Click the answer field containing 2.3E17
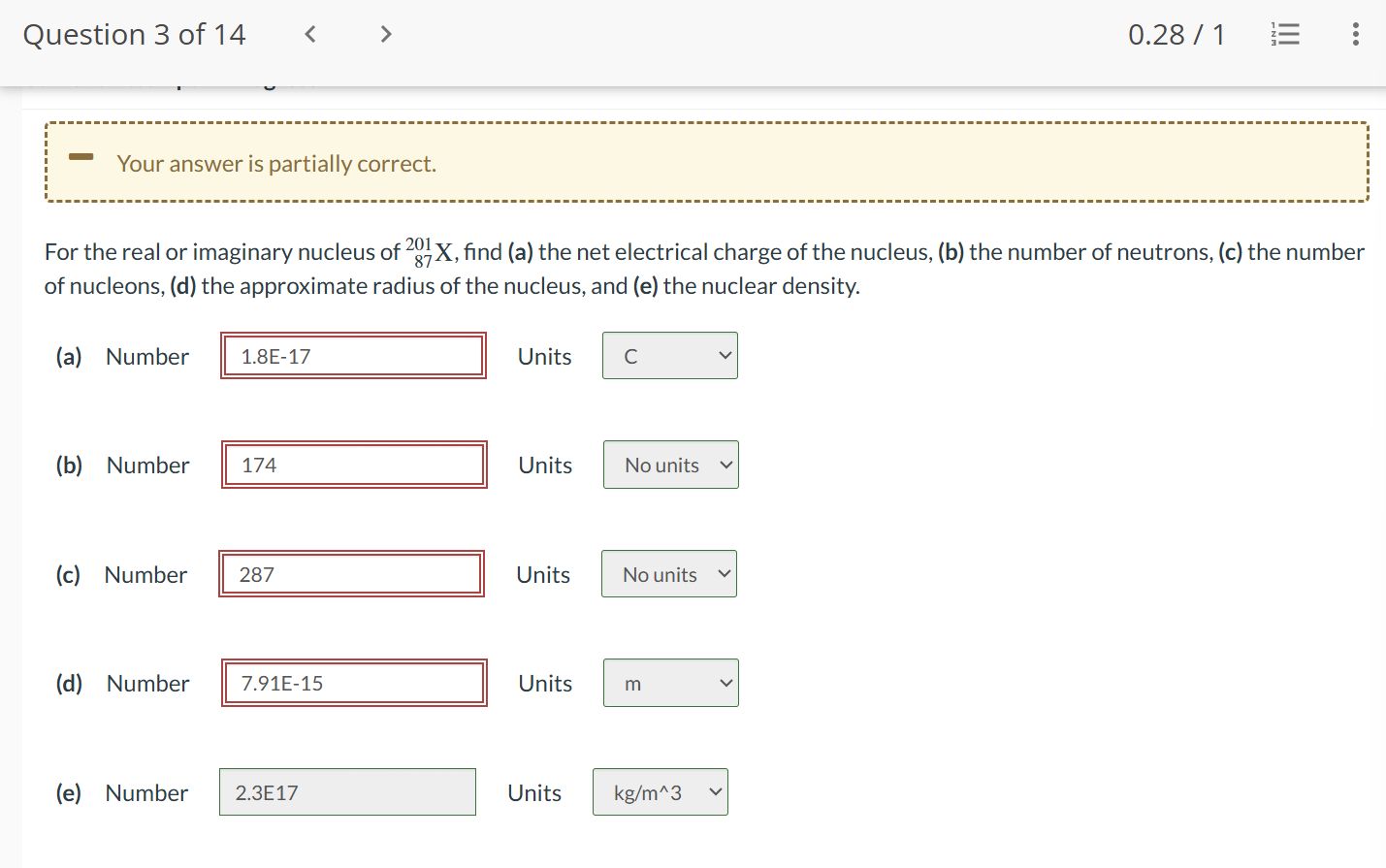 coord(347,791)
